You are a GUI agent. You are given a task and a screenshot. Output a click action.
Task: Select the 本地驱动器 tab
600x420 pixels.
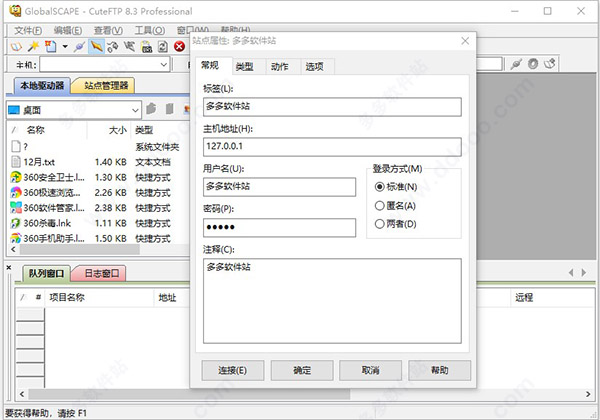coord(42,85)
